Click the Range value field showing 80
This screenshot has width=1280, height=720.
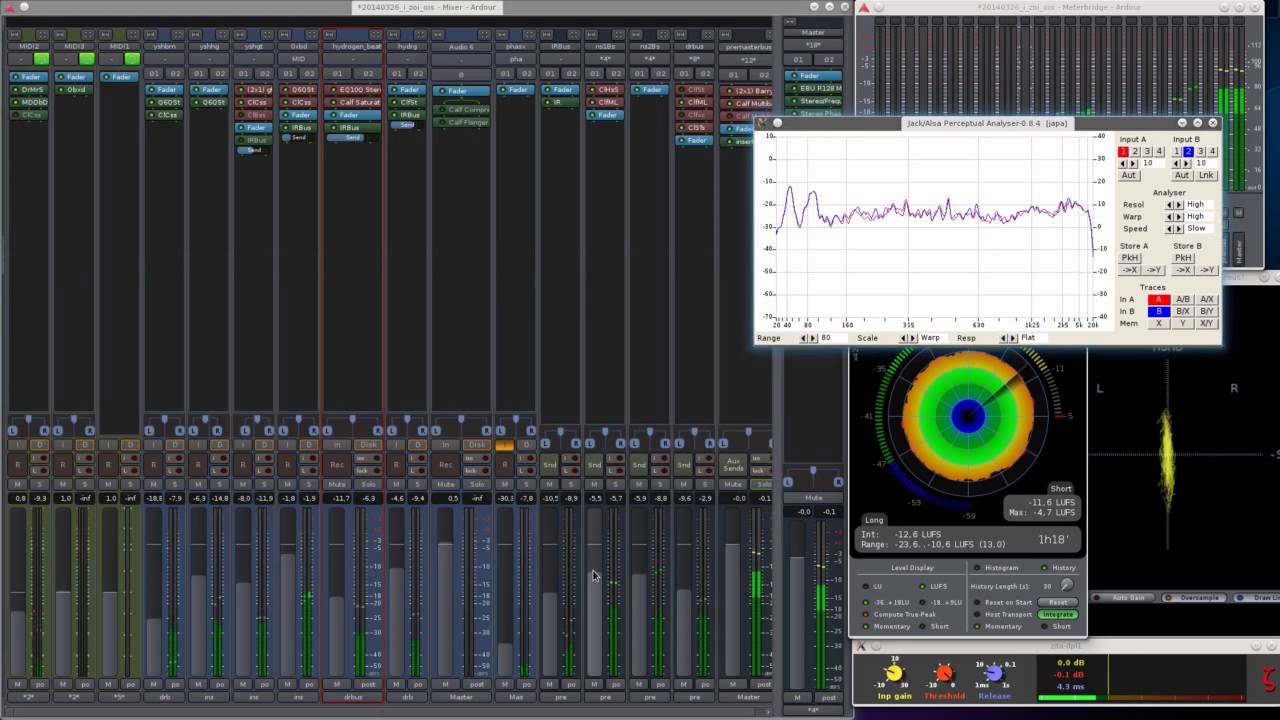[833, 338]
